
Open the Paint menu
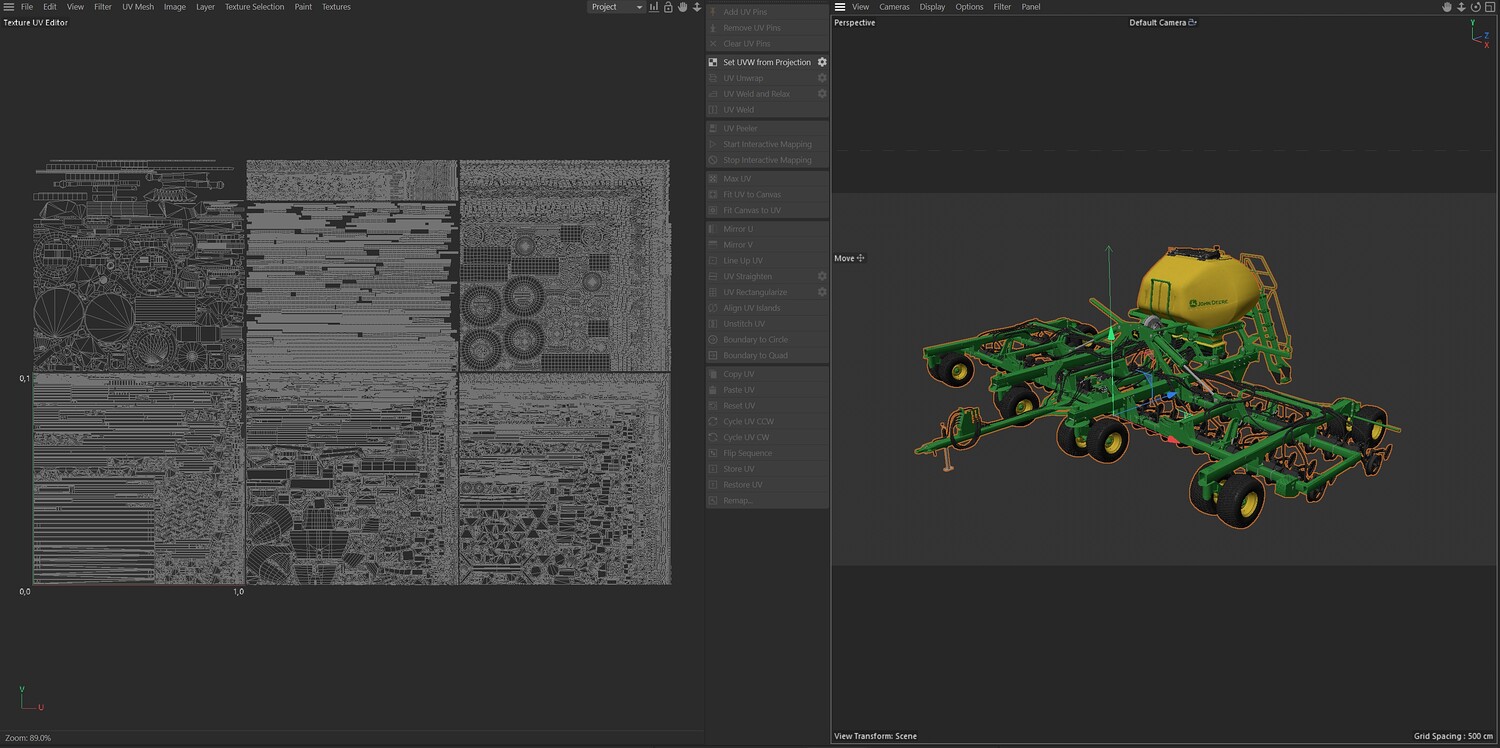pyautogui.click(x=303, y=7)
